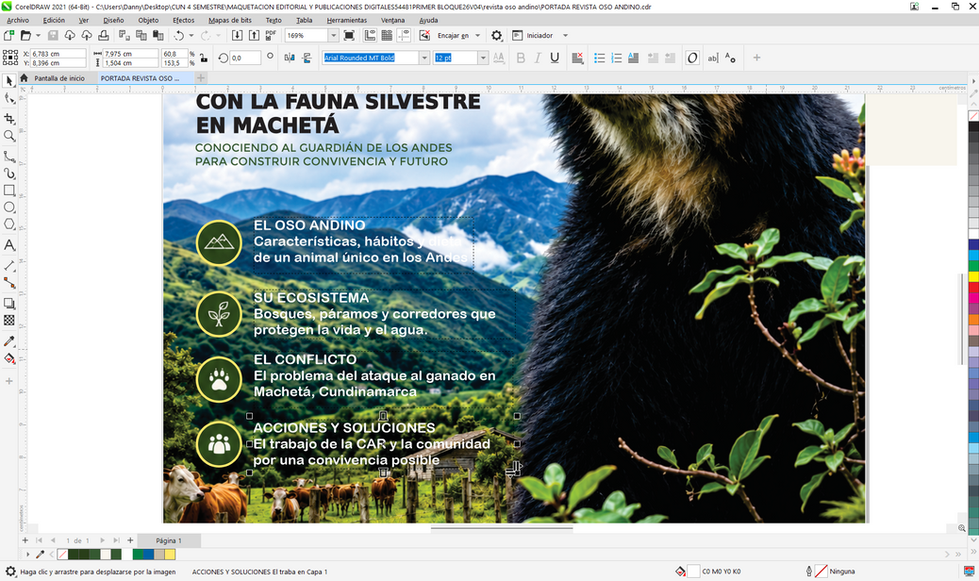Select the Polygon tool
This screenshot has height=581, width=979.
point(9,224)
